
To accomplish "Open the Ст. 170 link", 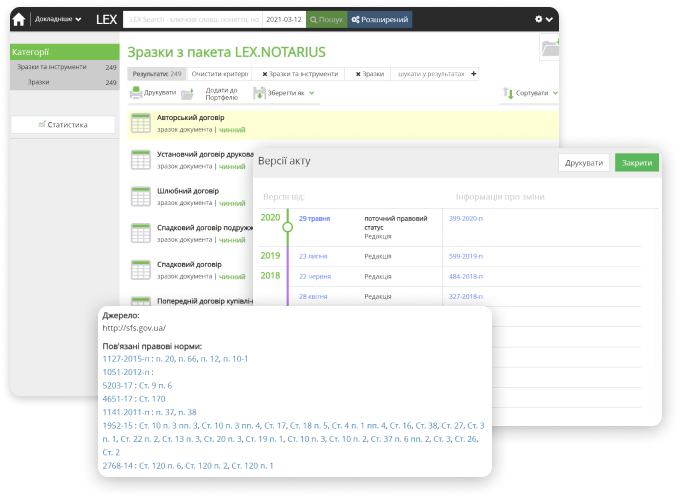I will [x=152, y=399].
